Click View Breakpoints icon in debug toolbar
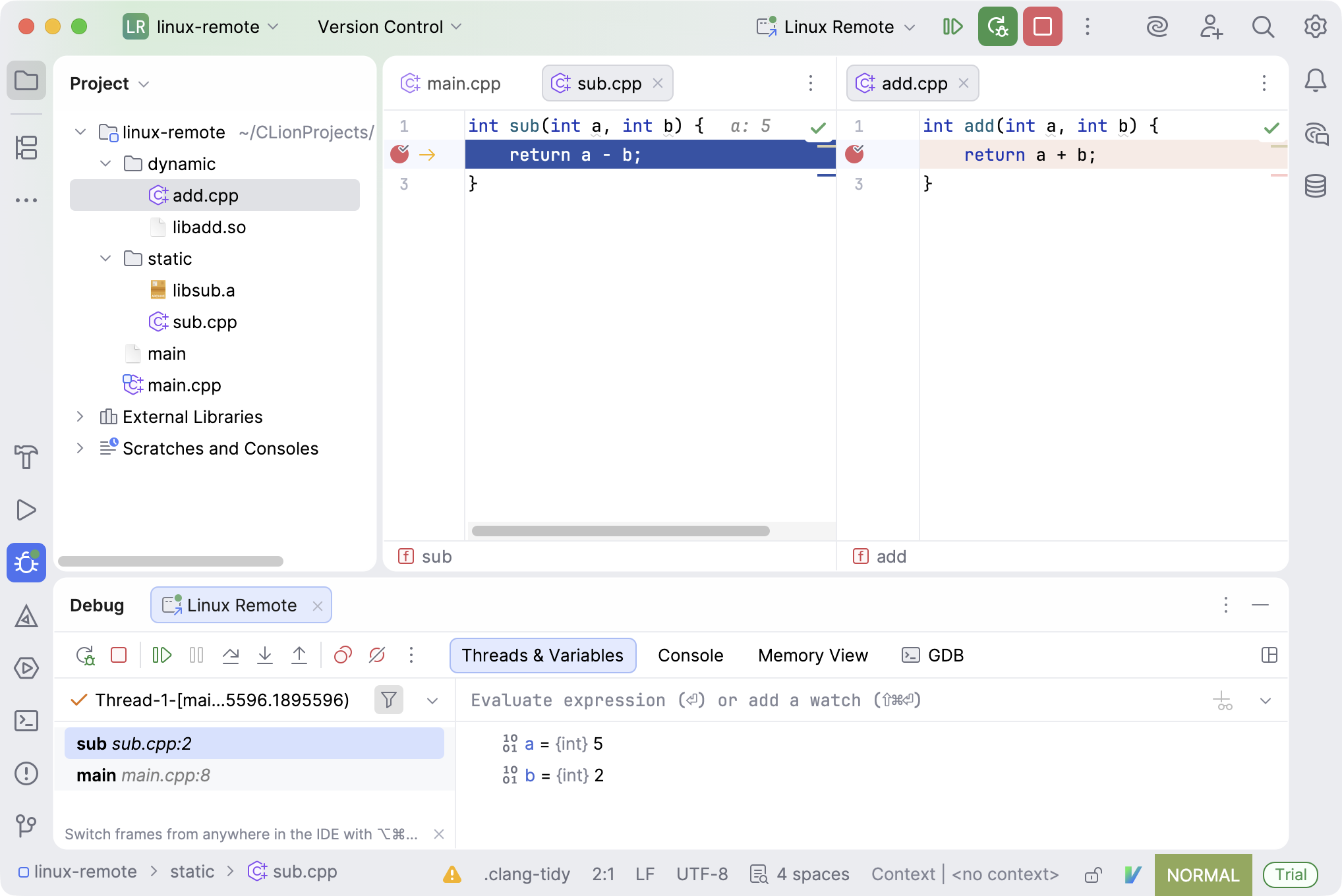The width and height of the screenshot is (1342, 896). 343,655
